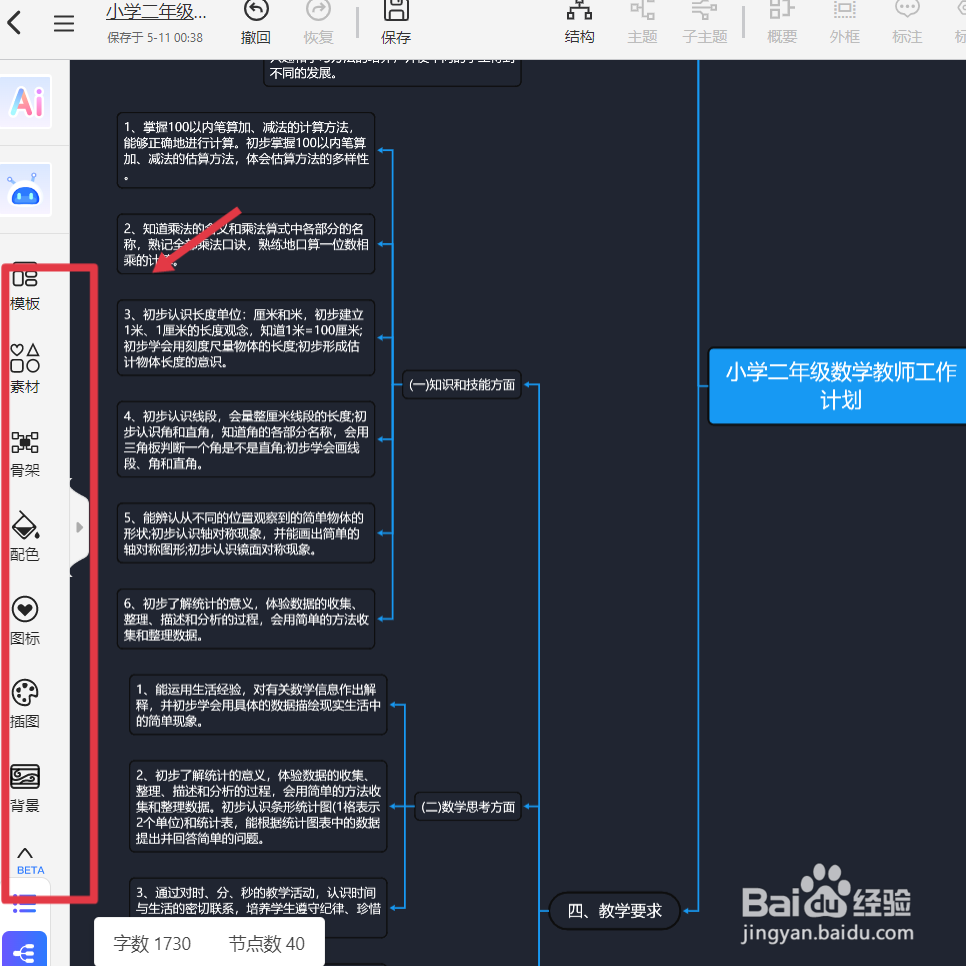Save the mind map with 保存
This screenshot has width=966, height=966.
point(395,20)
